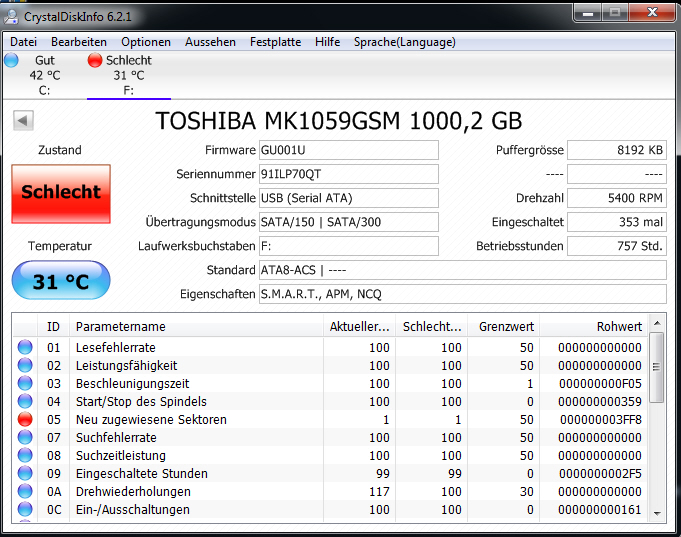This screenshot has height=537, width=681.
Task: Click blue status icon for Drehwiederholungen
Action: [x=25, y=491]
